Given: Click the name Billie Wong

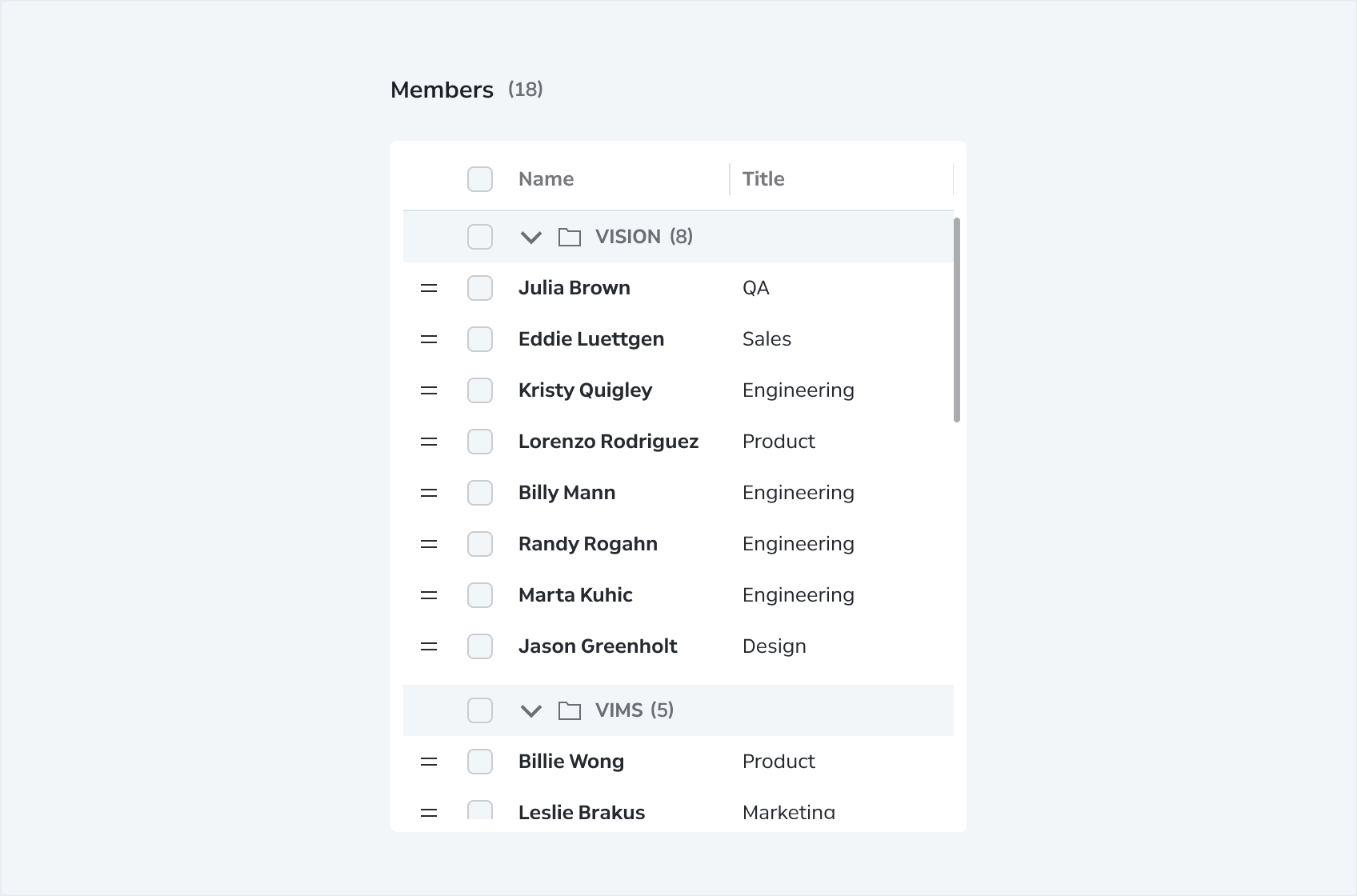Looking at the screenshot, I should point(571,762).
